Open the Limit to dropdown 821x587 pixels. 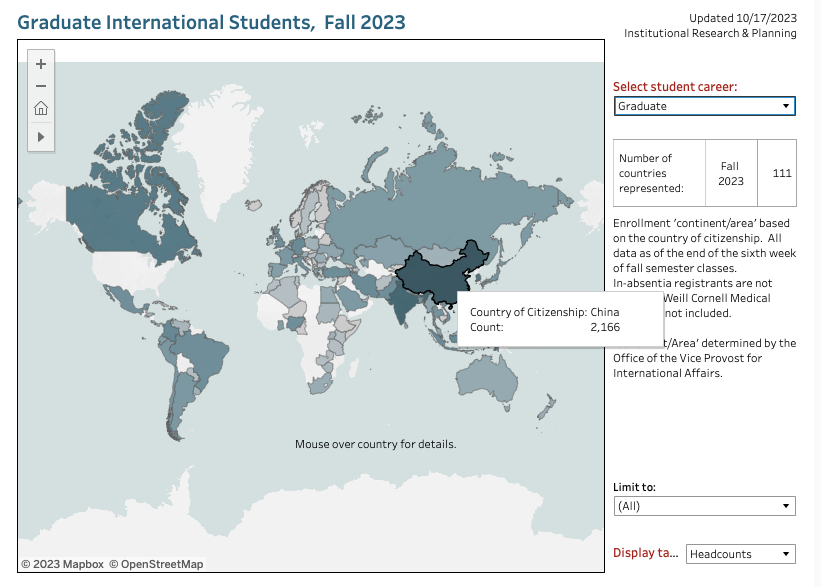pos(704,506)
